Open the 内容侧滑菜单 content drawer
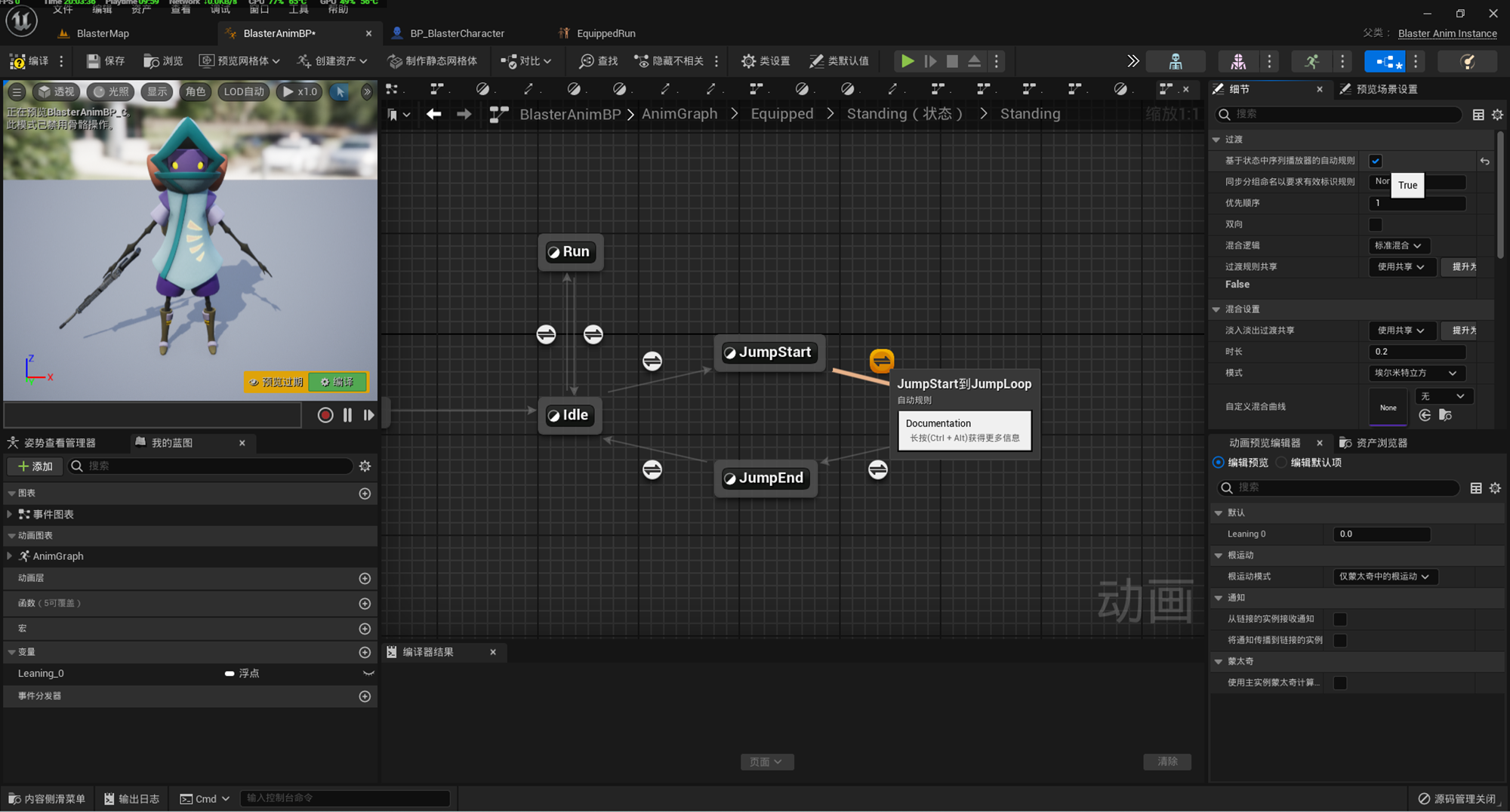The image size is (1510, 812). pyautogui.click(x=47, y=799)
